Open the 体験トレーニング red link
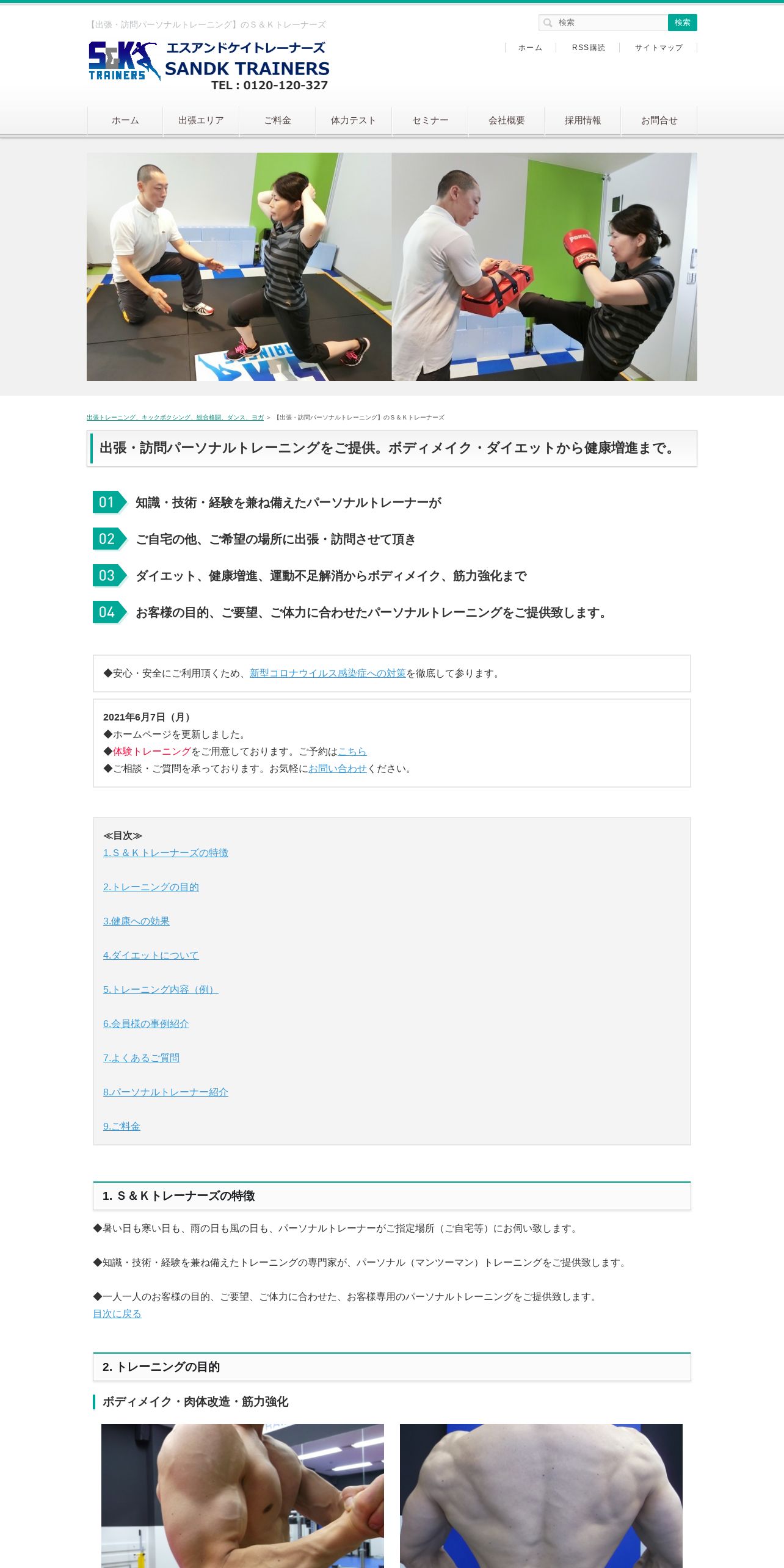The height and width of the screenshot is (1568, 784). (x=152, y=751)
